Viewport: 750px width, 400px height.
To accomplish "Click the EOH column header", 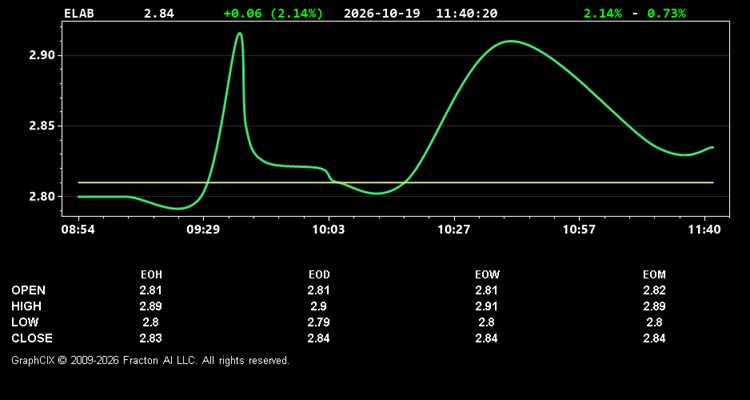I will click(x=151, y=275).
